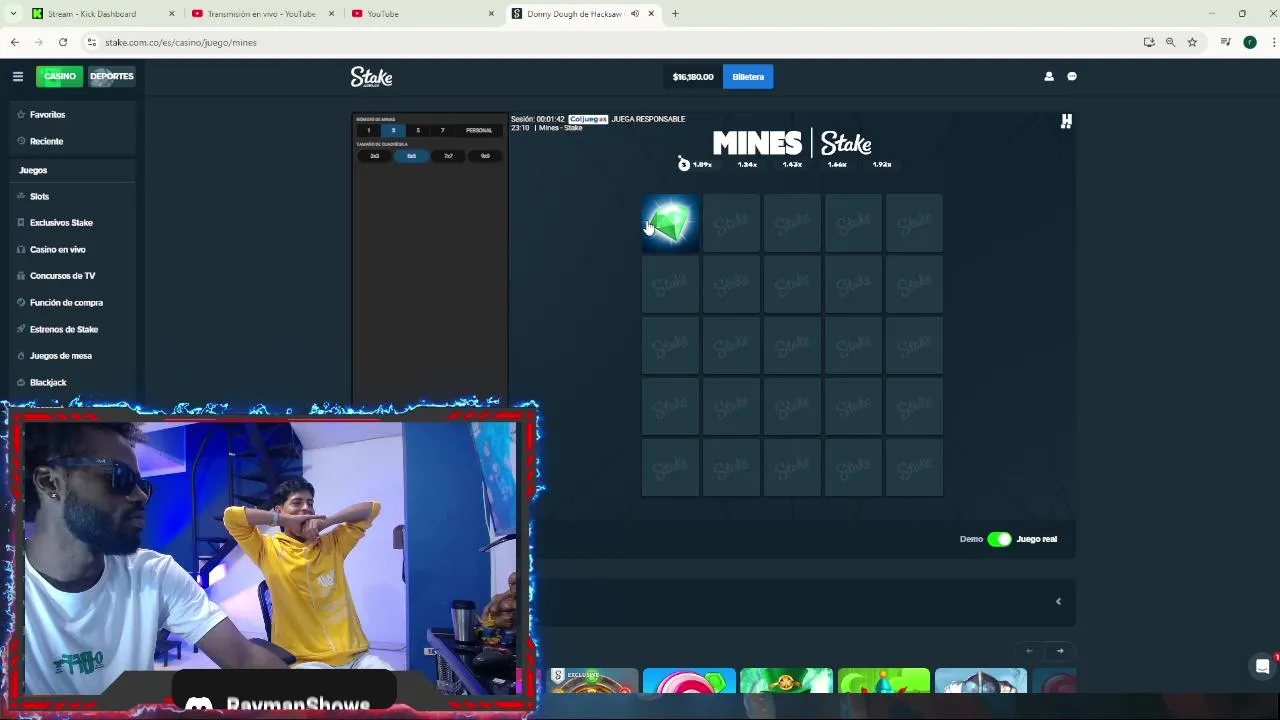Click the Stake logo in header

pos(371,77)
